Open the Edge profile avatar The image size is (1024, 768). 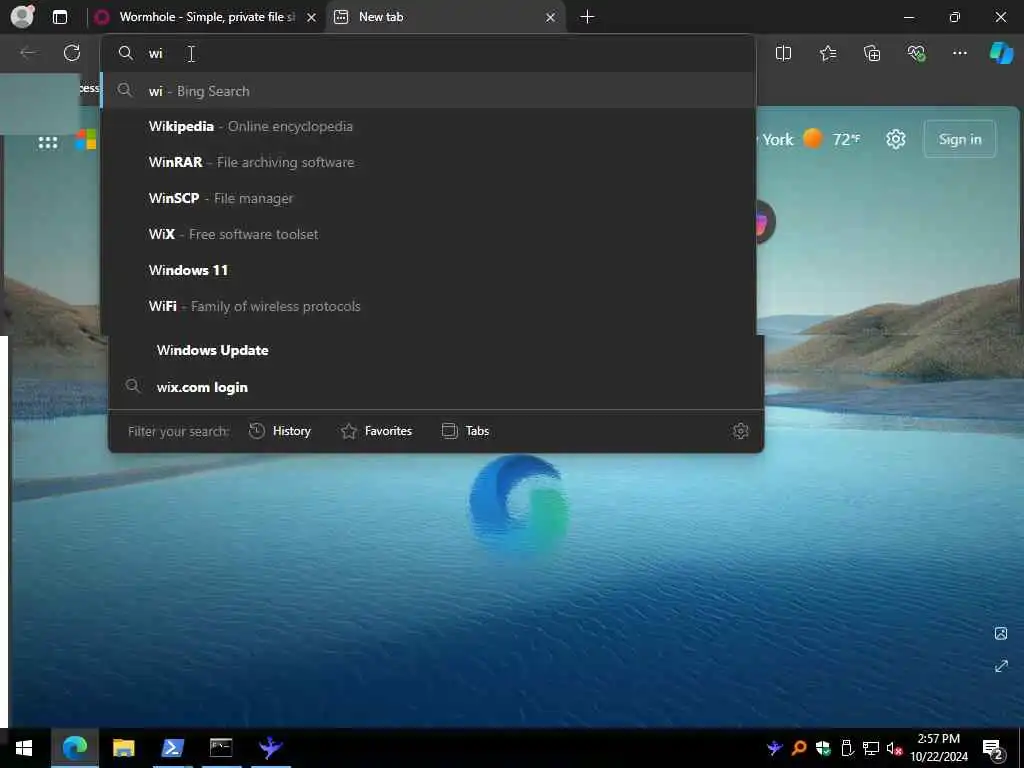pos(22,16)
